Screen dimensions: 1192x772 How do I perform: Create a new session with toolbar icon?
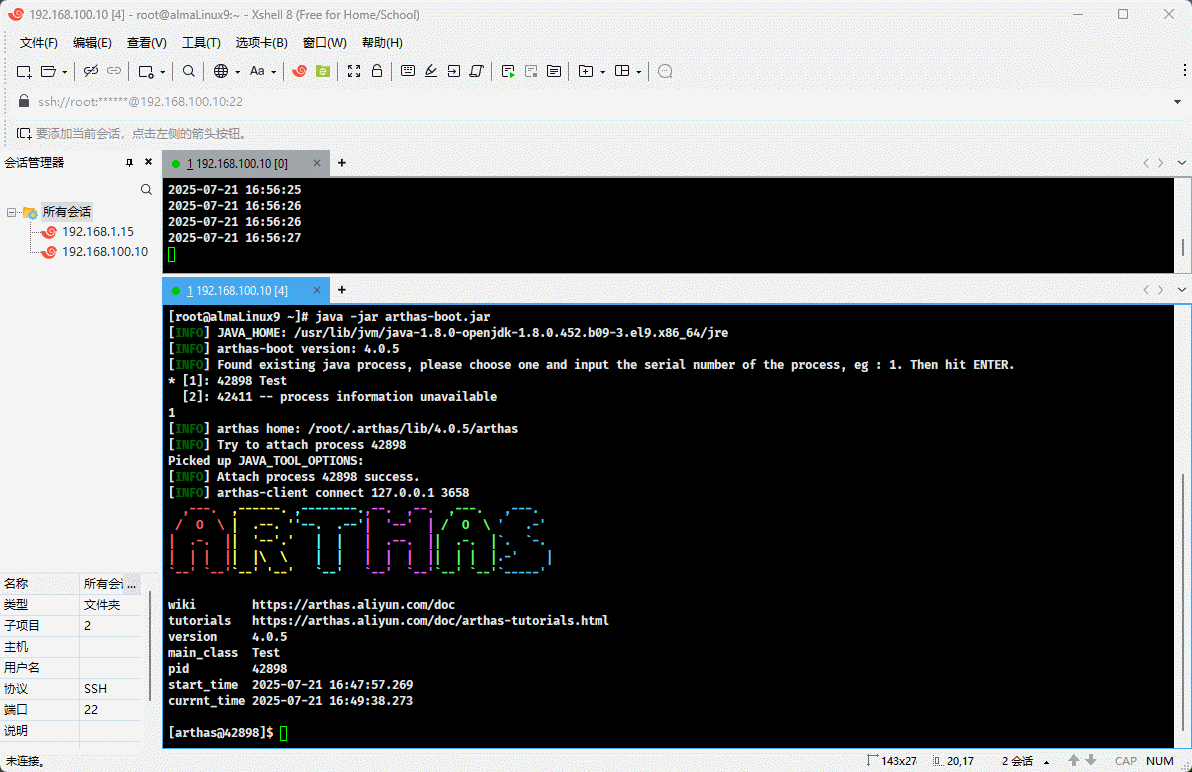click(x=24, y=71)
